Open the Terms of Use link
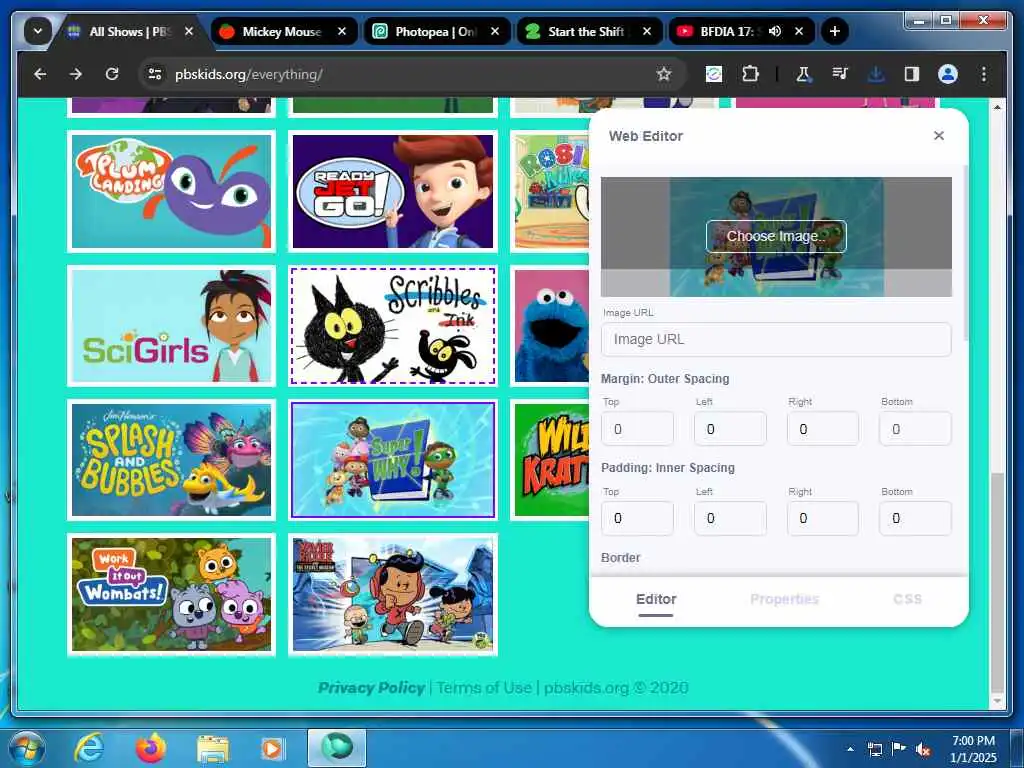 pyautogui.click(x=484, y=688)
